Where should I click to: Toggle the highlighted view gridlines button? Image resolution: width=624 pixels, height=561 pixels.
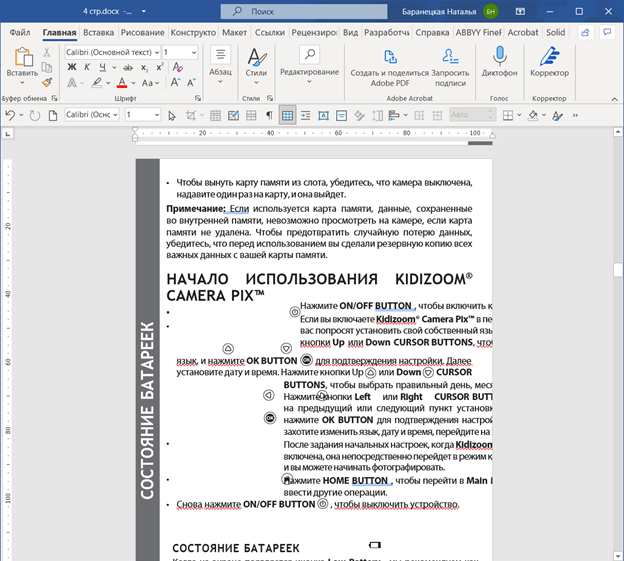point(287,115)
